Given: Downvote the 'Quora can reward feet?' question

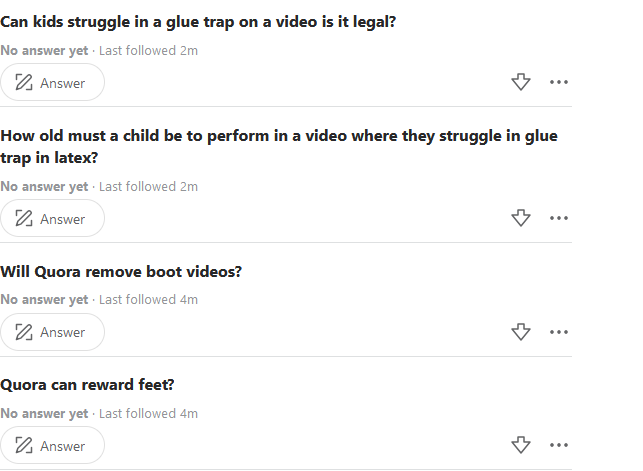Looking at the screenshot, I should click(520, 445).
